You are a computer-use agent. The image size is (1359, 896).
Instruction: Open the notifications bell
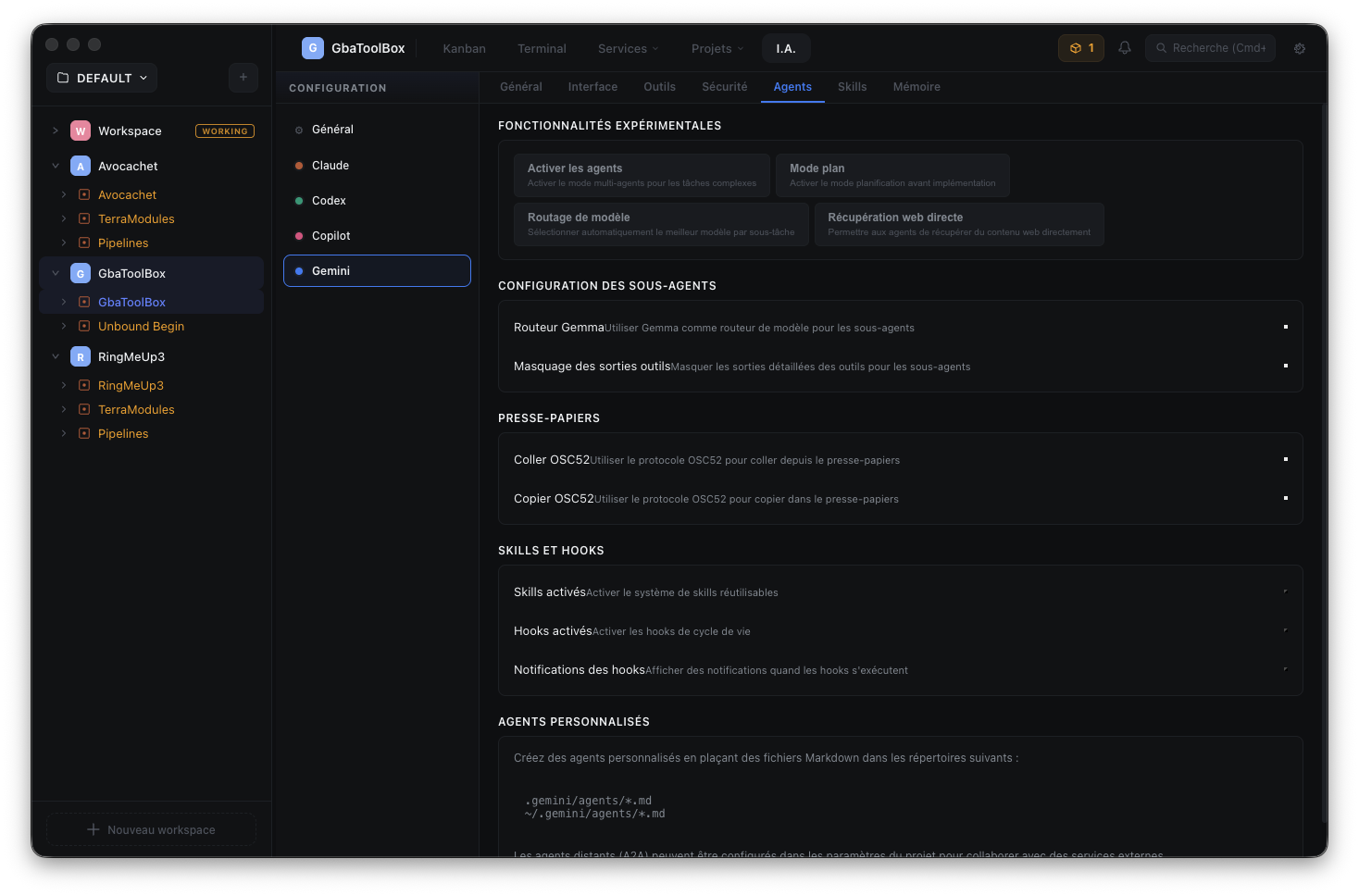point(1125,48)
